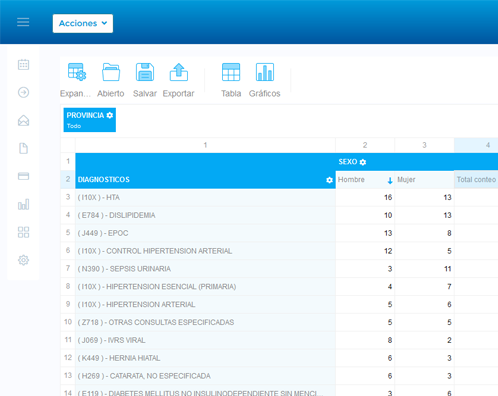
Task: Select the (E784) - DISLIPIDEMIA row
Action: tap(205, 215)
